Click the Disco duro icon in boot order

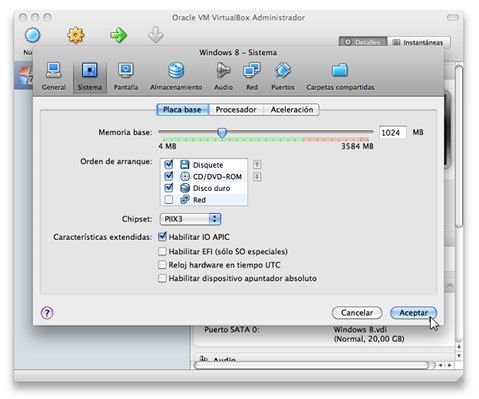(184, 188)
